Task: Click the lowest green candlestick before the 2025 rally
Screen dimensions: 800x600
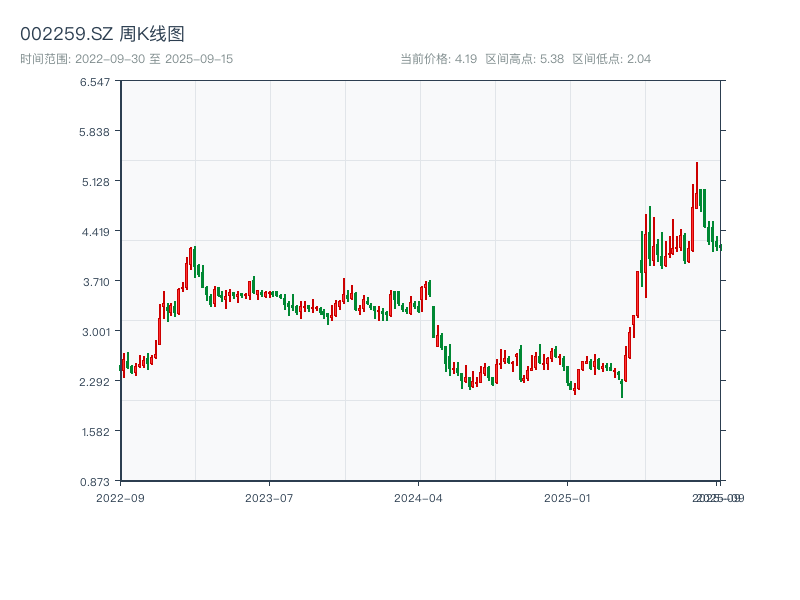Action: [622, 387]
